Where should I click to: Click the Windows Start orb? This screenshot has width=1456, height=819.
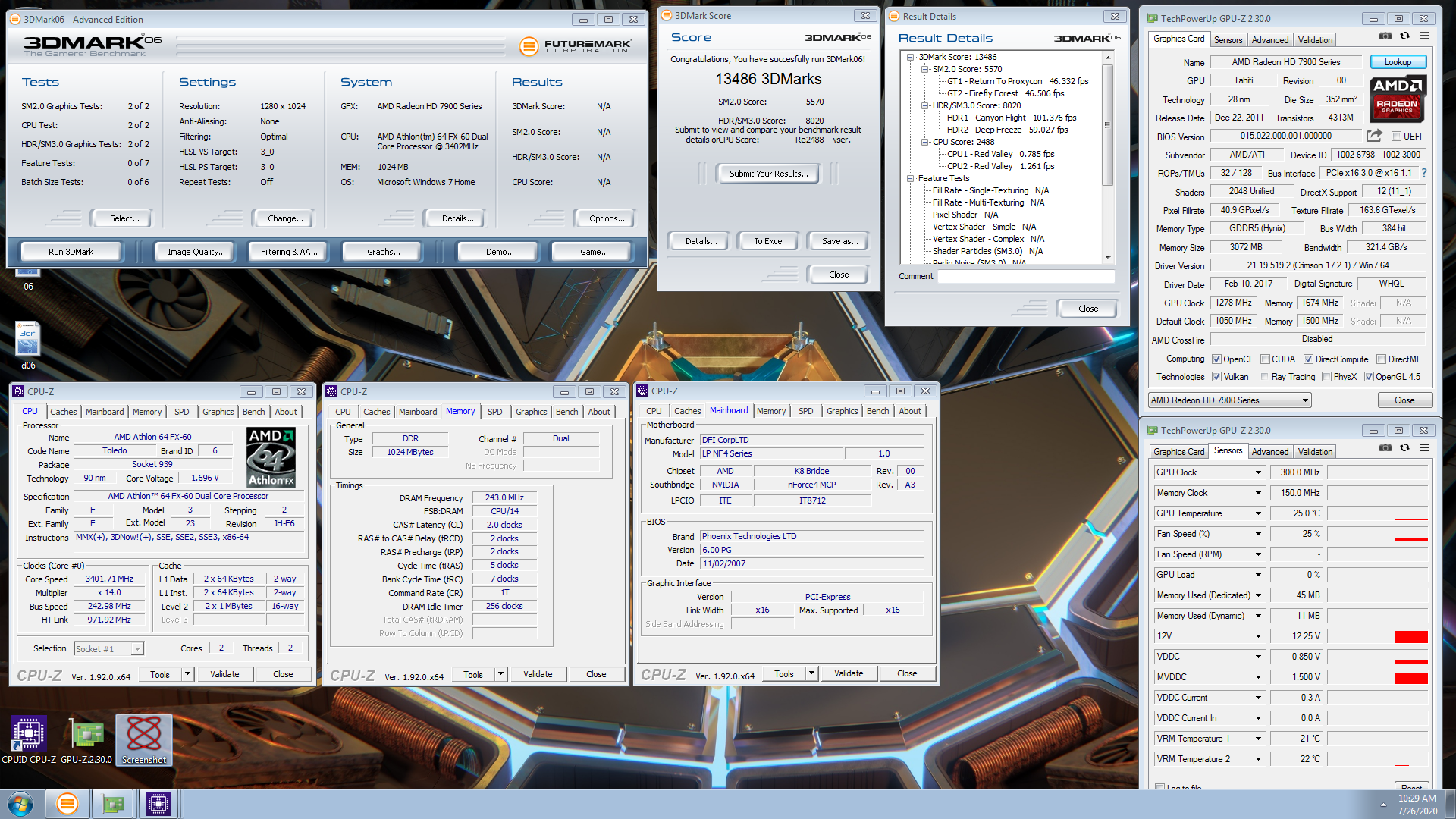coord(20,804)
